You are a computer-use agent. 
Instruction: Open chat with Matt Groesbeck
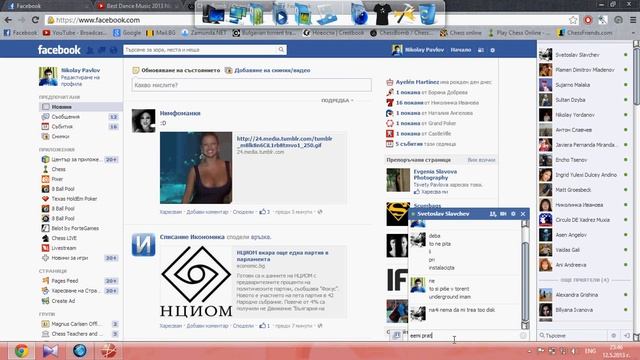click(x=583, y=190)
